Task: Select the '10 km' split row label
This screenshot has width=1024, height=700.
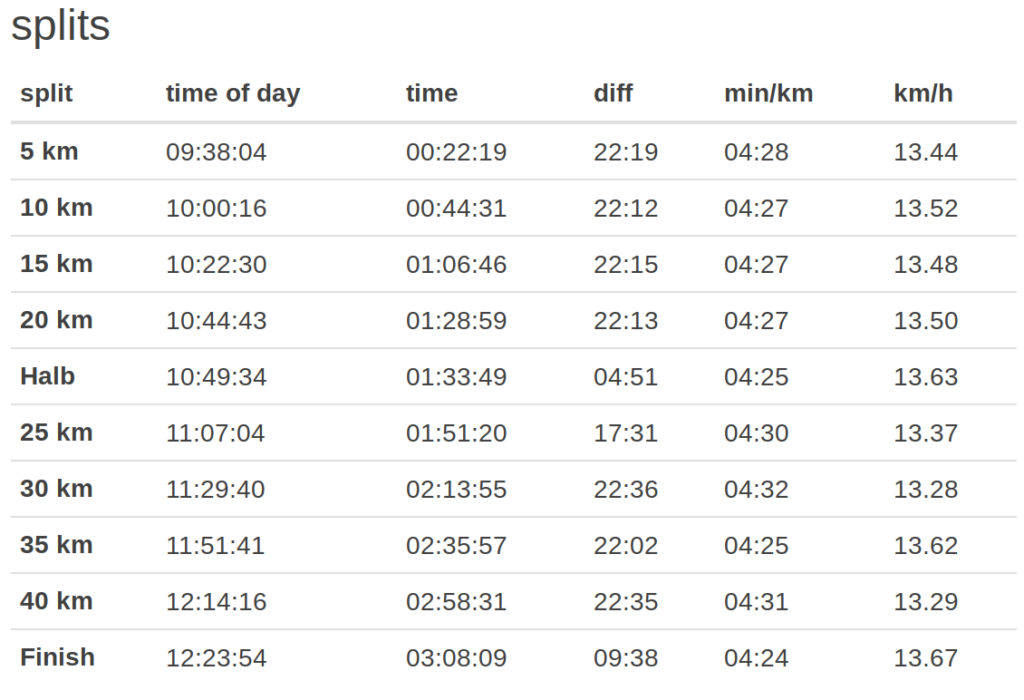Action: [56, 208]
